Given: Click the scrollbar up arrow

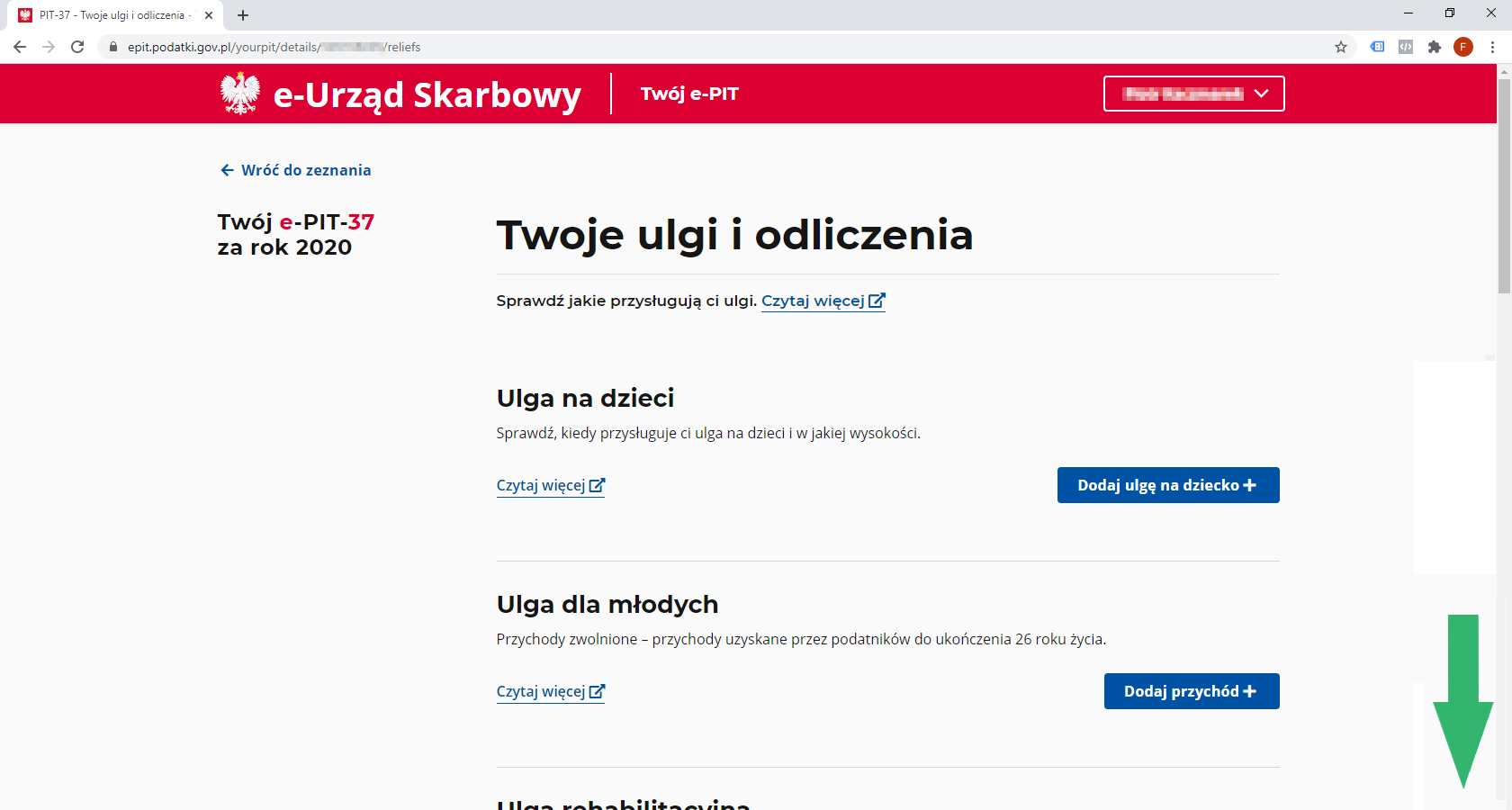Looking at the screenshot, I should tap(1504, 71).
